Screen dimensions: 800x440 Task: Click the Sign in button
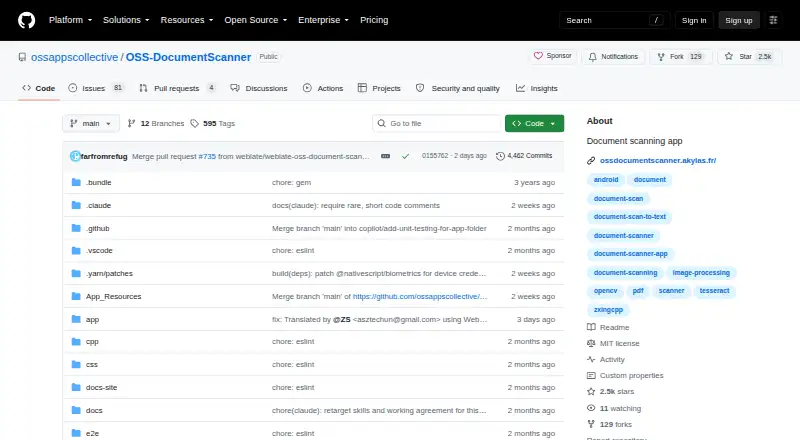pyautogui.click(x=694, y=20)
